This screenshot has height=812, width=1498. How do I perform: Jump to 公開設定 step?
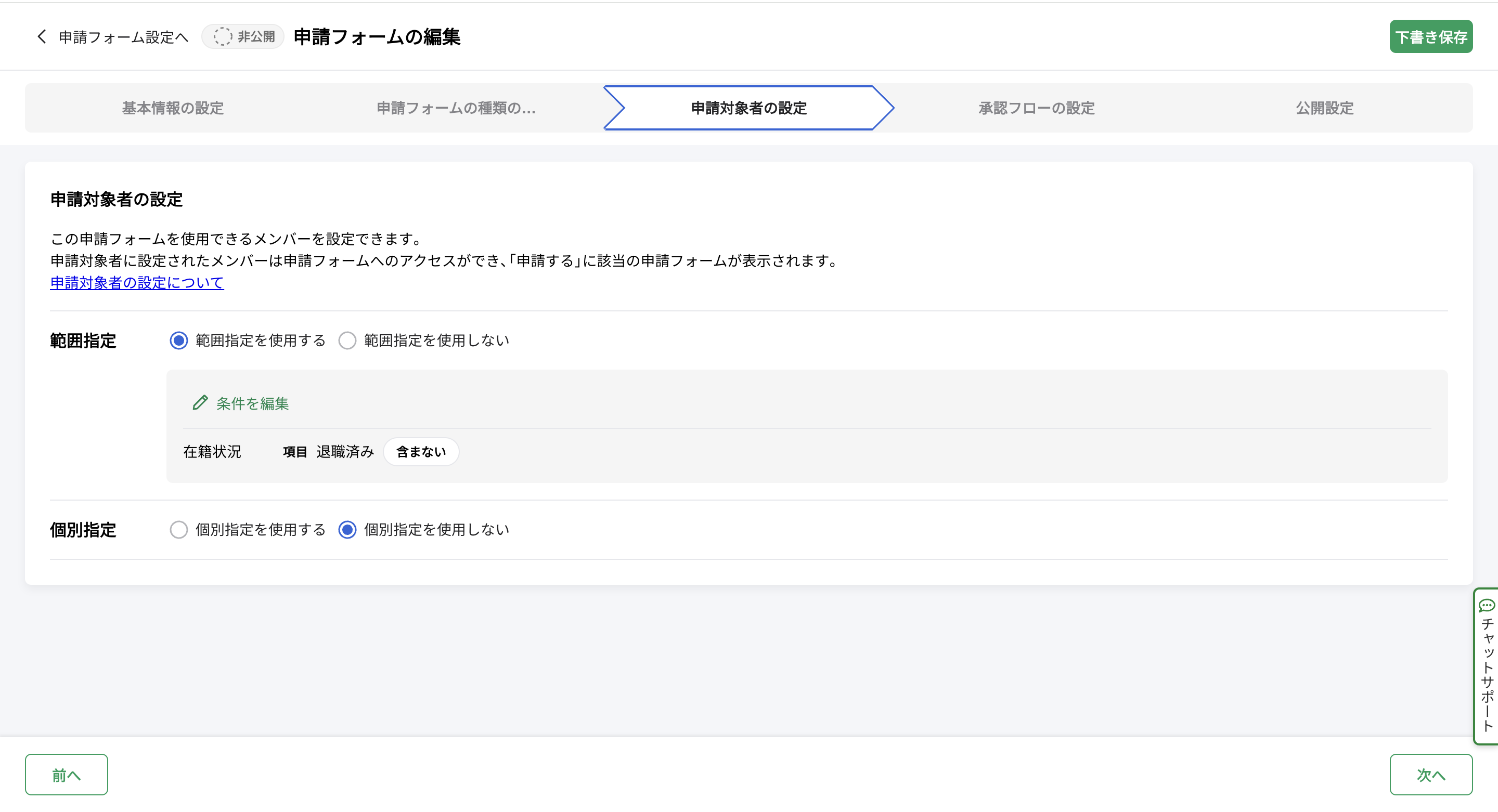click(x=1324, y=108)
